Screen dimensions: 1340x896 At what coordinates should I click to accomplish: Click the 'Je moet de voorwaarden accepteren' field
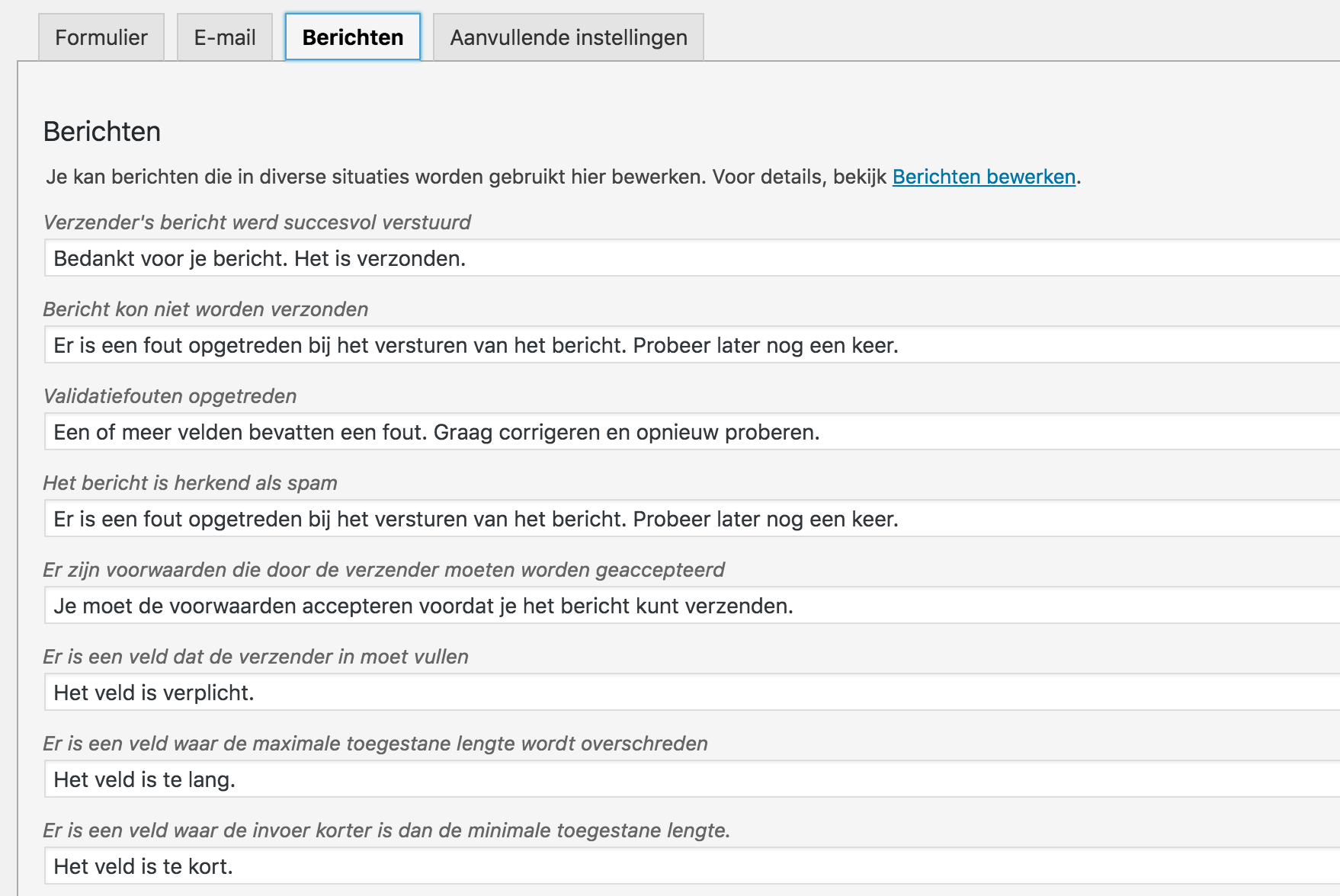(686, 606)
